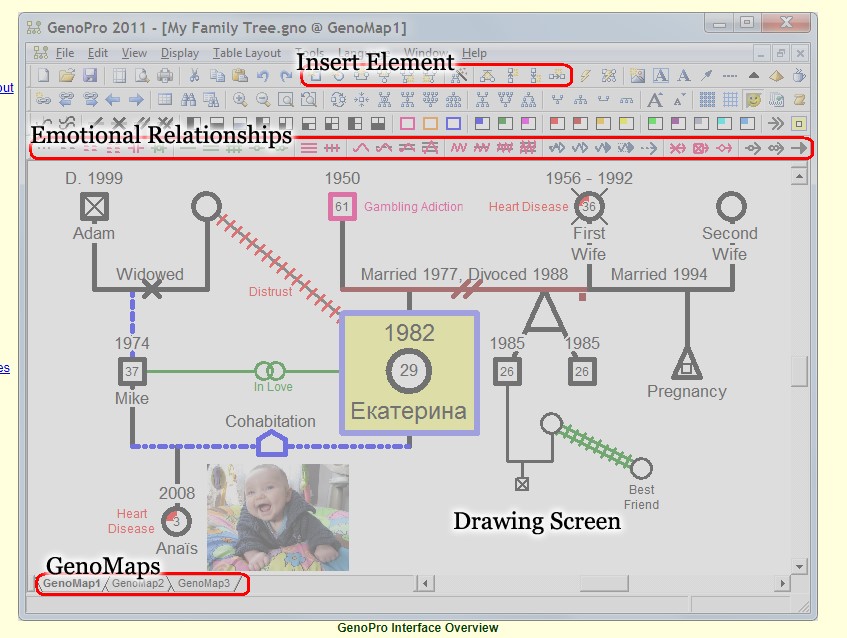847x638 pixels.
Task: Click the Zoom In magnifier icon
Action: (x=240, y=100)
